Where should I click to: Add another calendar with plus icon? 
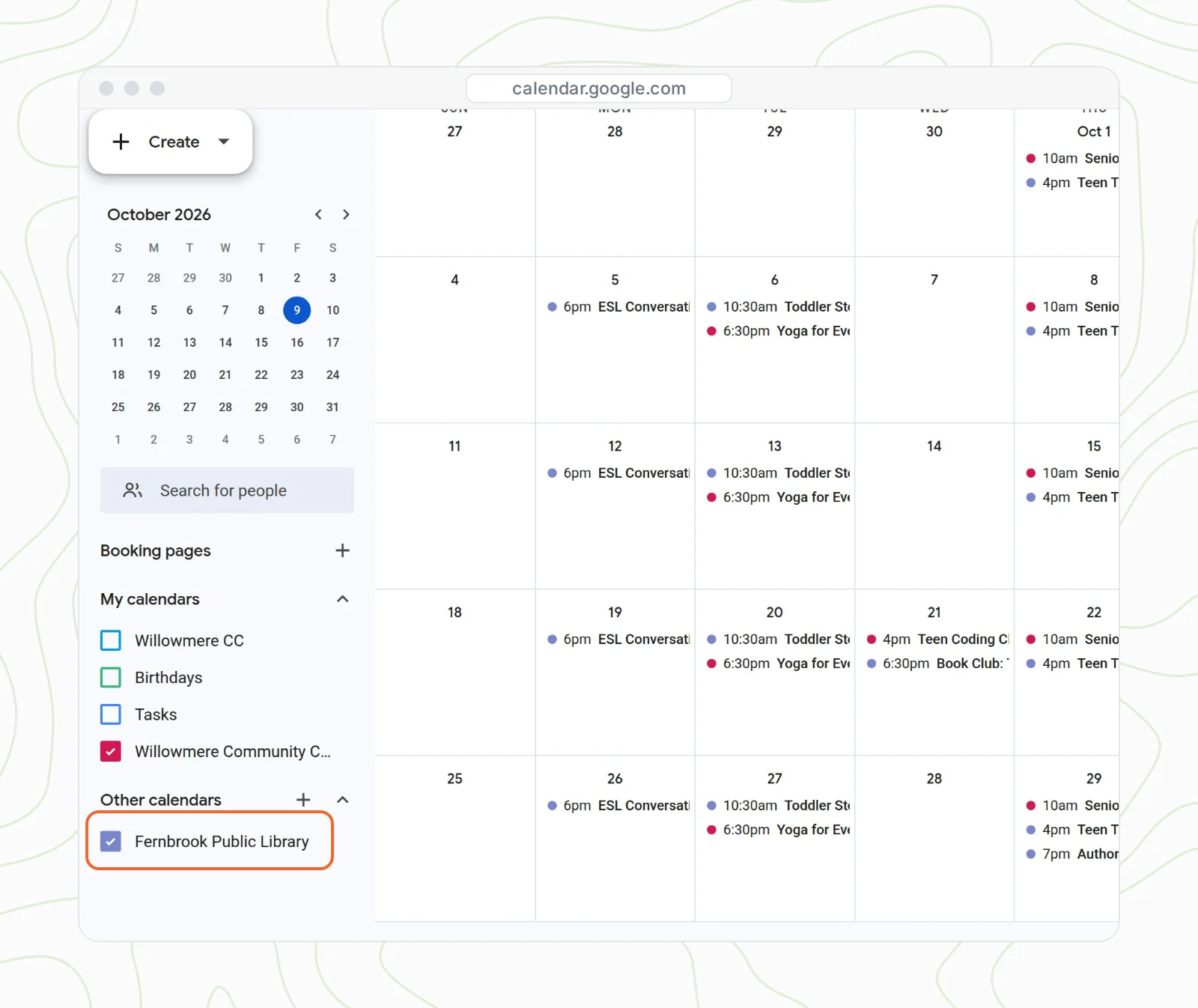click(303, 800)
